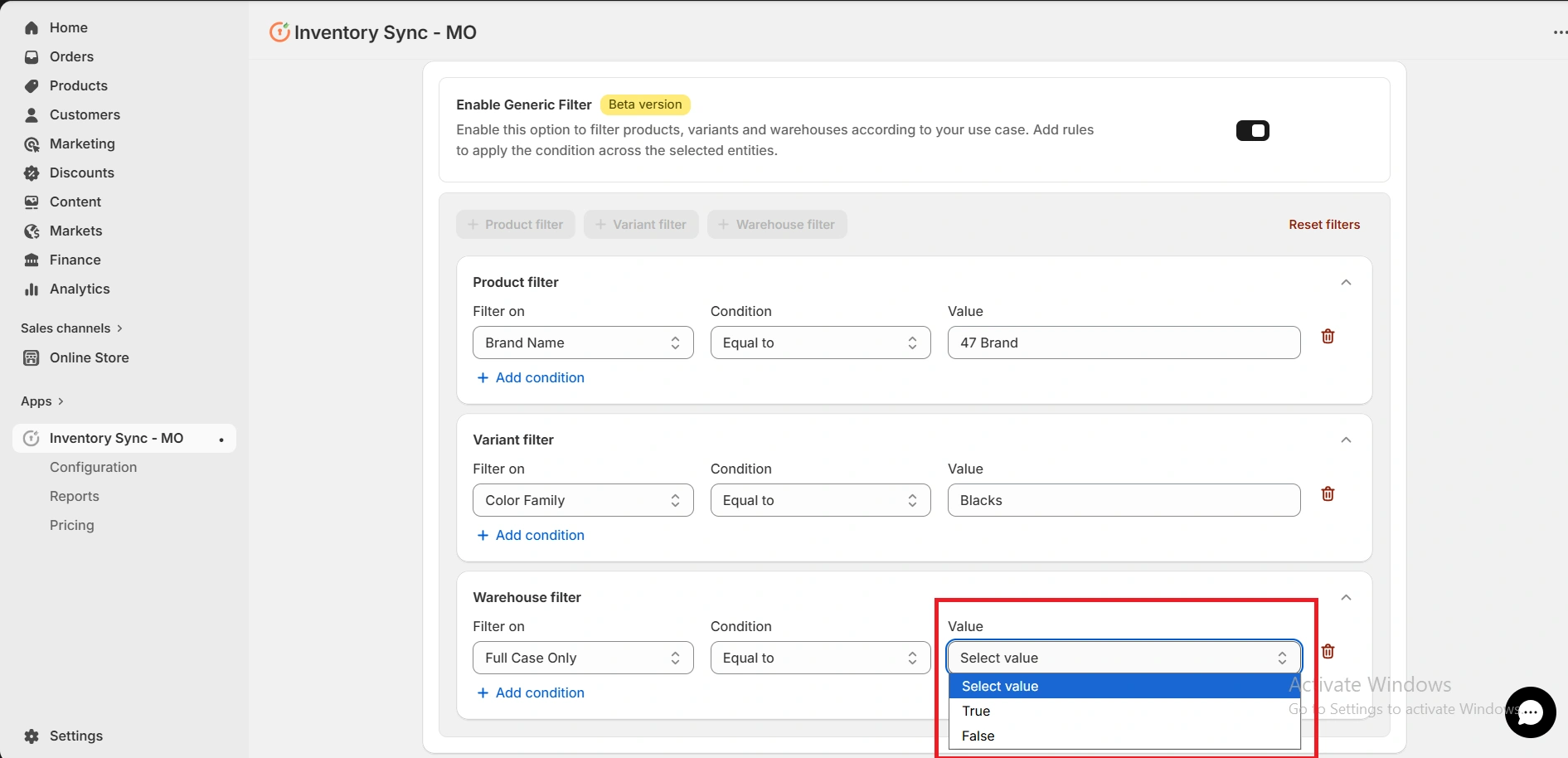Open the Home page from sidebar

tap(68, 27)
